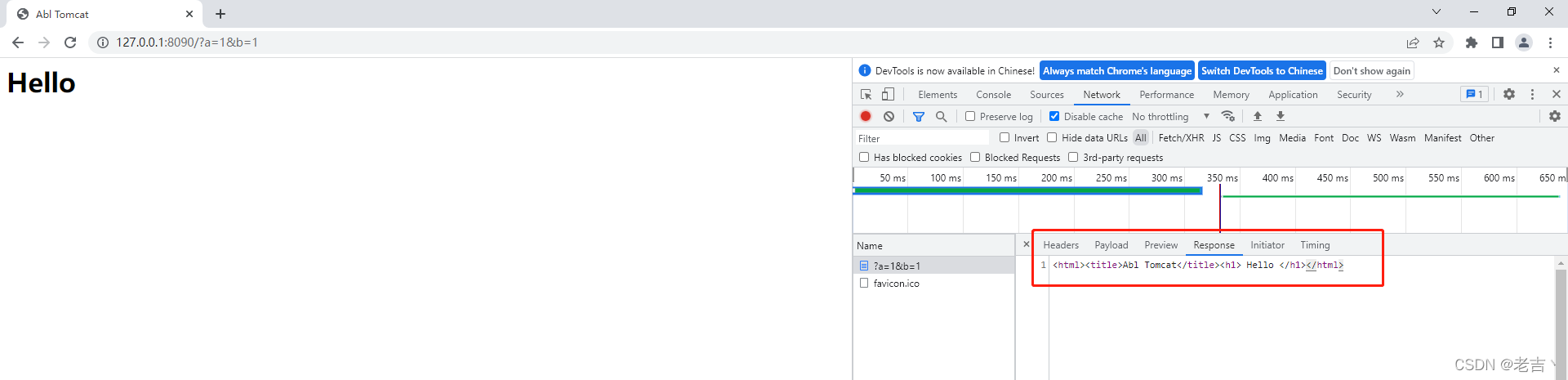Viewport: 1568px width, 380px height.
Task: Open network search magnifier
Action: 942,117
